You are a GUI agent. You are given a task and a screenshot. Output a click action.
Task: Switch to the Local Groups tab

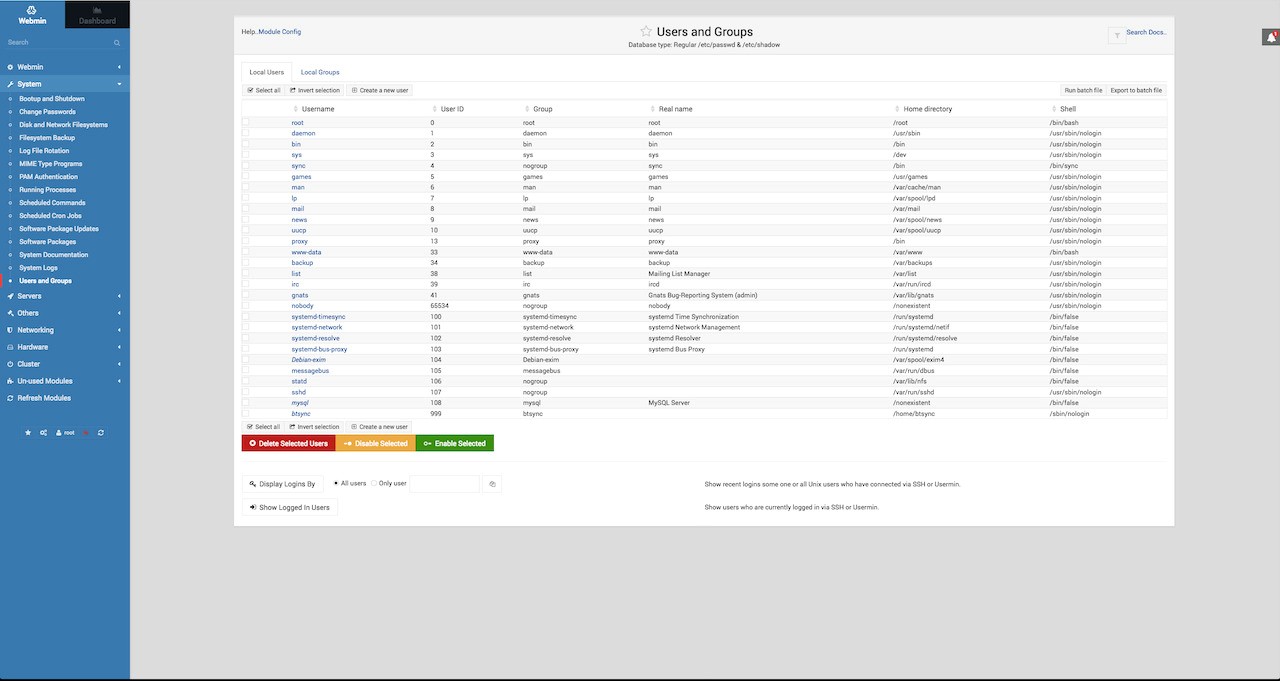[319, 71]
